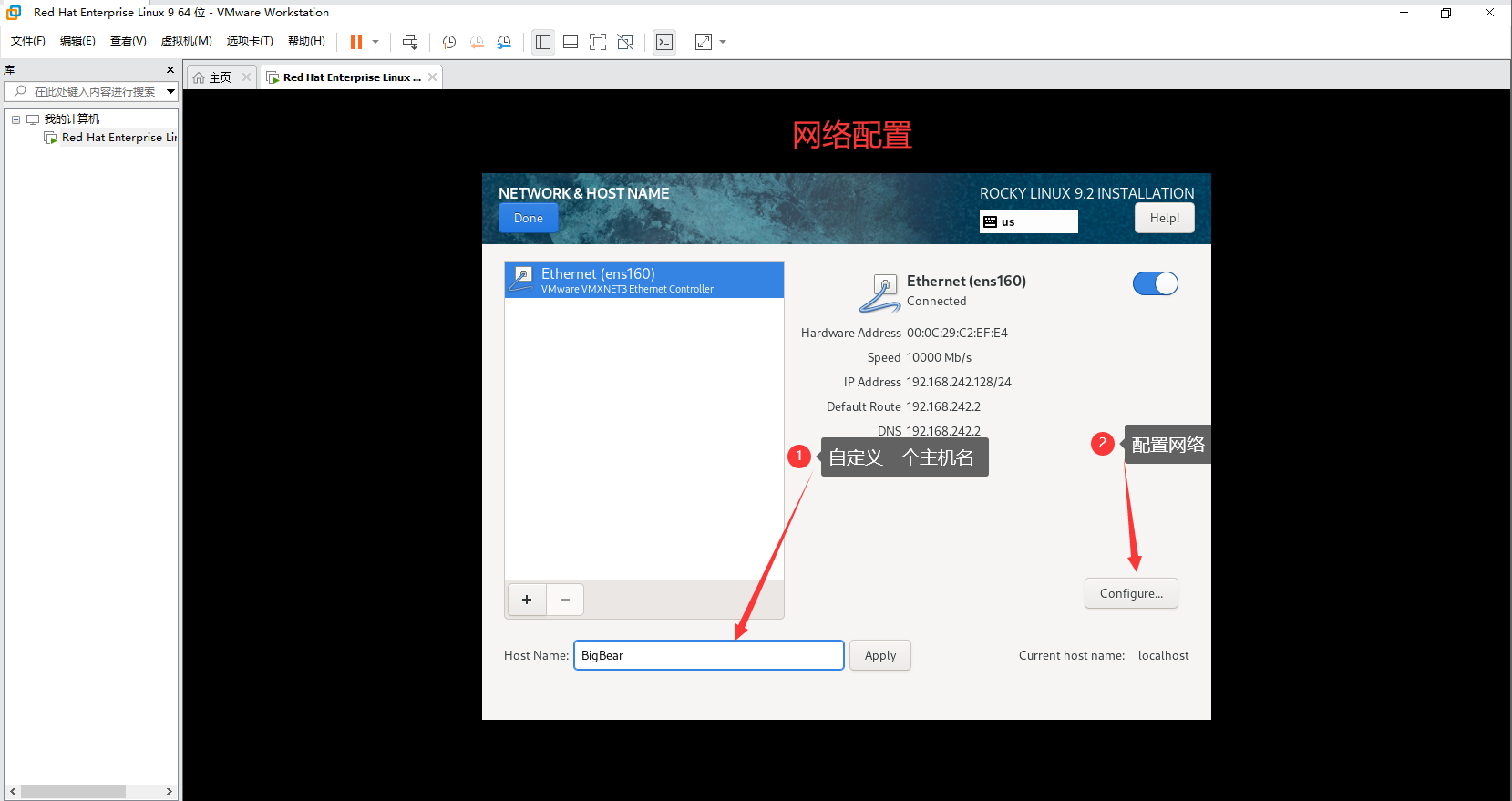Click the stretch guest display icon

[704, 42]
